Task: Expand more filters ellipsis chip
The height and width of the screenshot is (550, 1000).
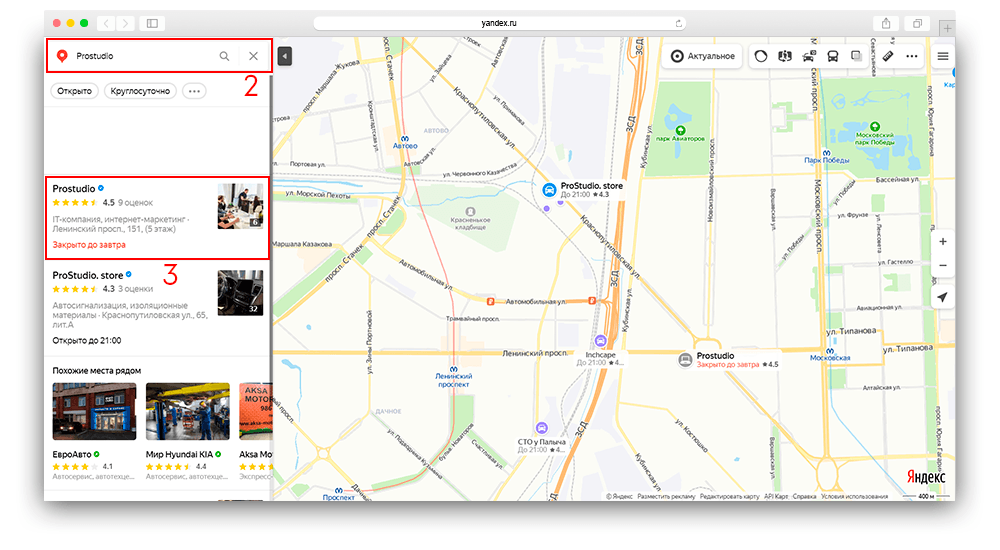Action: pos(195,91)
